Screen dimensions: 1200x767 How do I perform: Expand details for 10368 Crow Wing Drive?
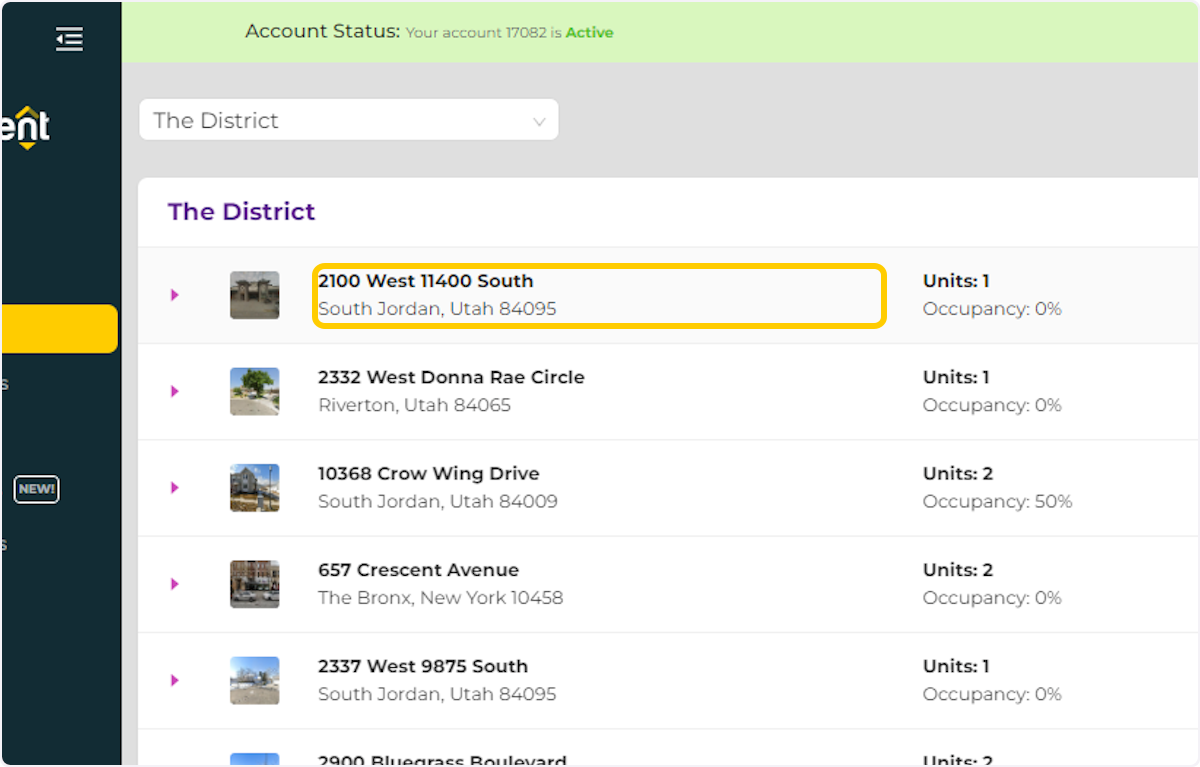[x=175, y=487]
